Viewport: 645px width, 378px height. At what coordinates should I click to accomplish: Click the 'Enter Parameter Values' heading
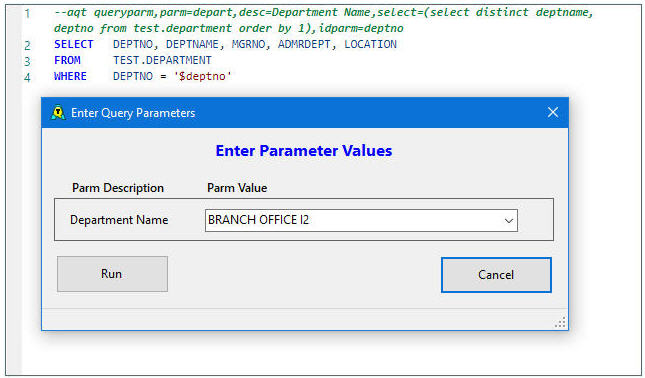[x=304, y=151]
